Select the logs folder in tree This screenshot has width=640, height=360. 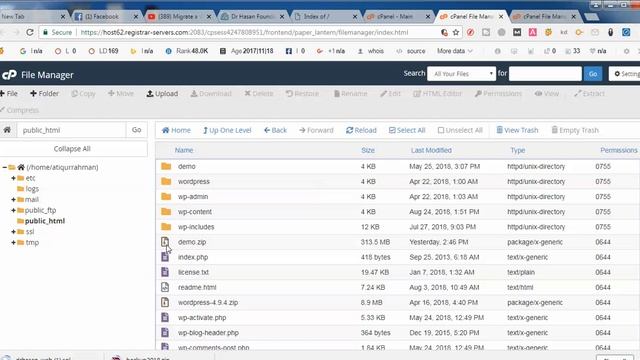coord(32,189)
